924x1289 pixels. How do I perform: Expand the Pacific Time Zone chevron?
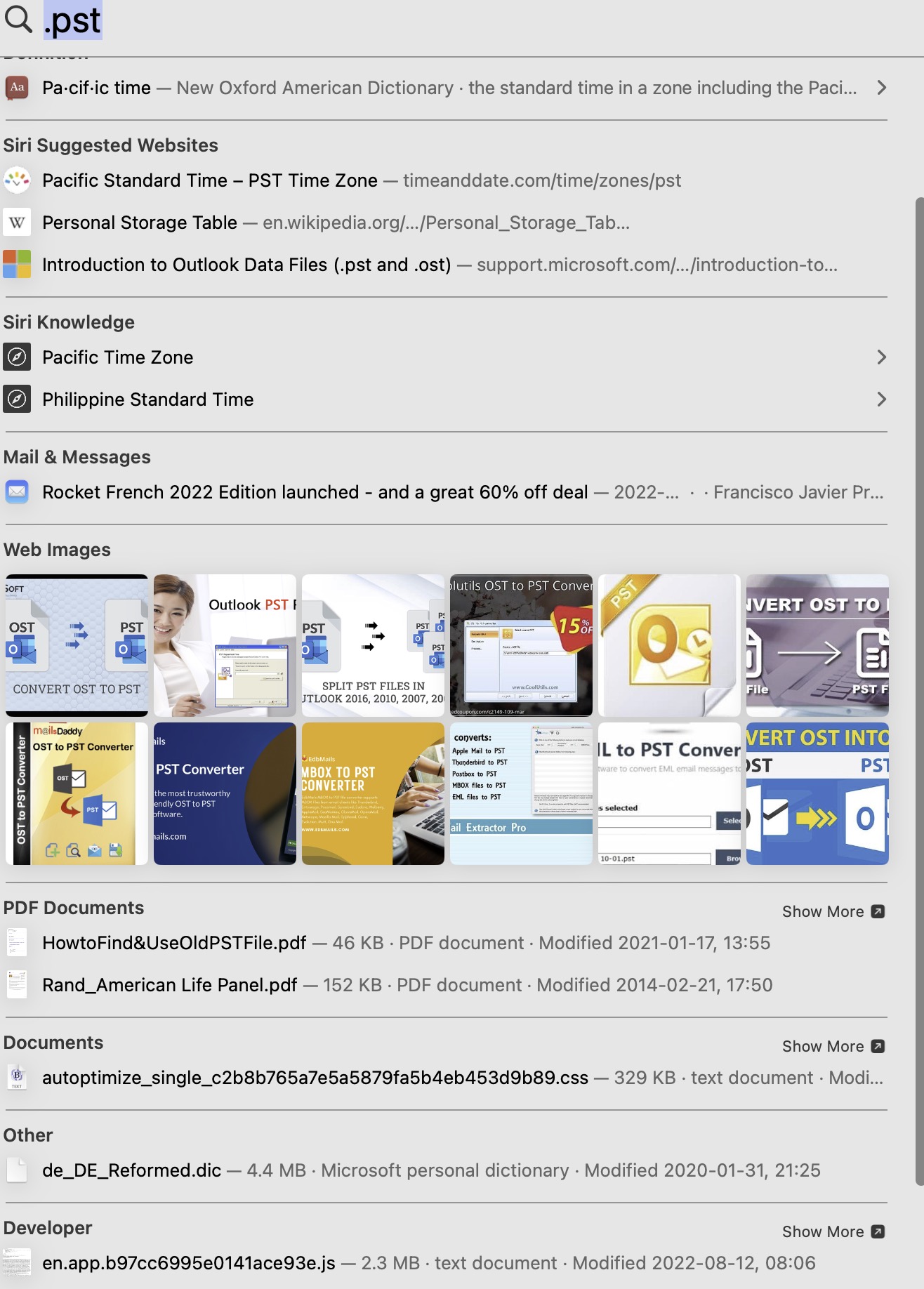point(882,357)
